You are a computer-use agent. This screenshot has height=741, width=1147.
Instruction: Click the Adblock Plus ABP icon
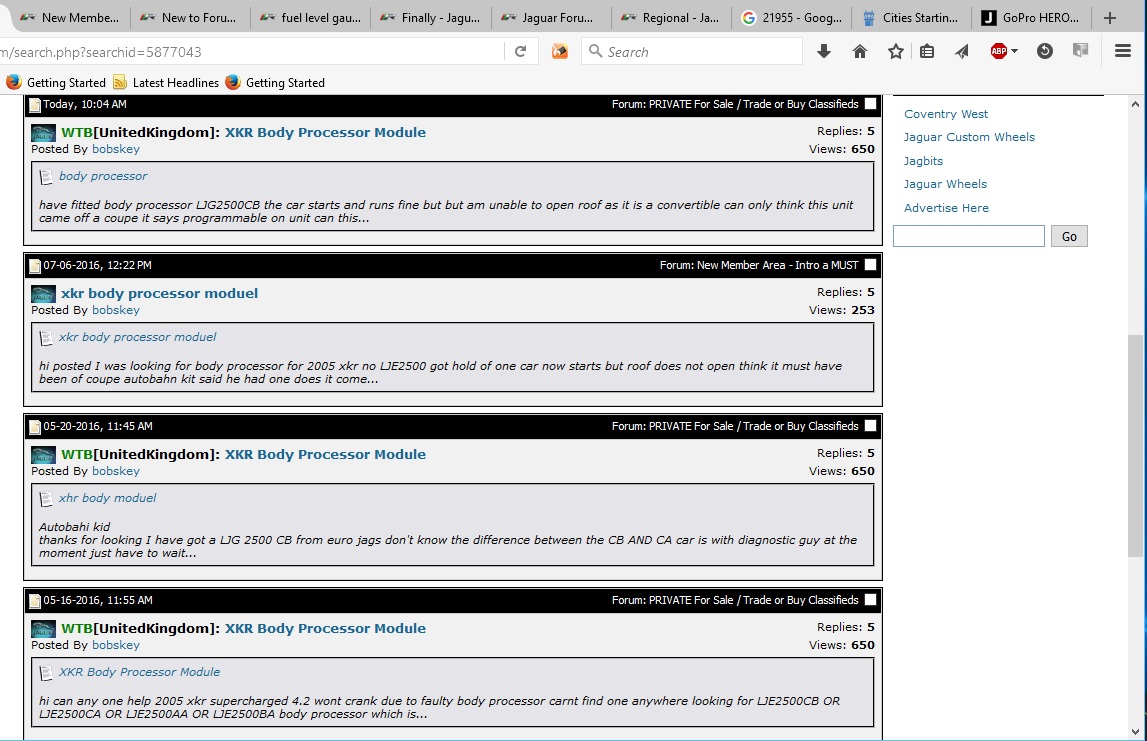[998, 52]
